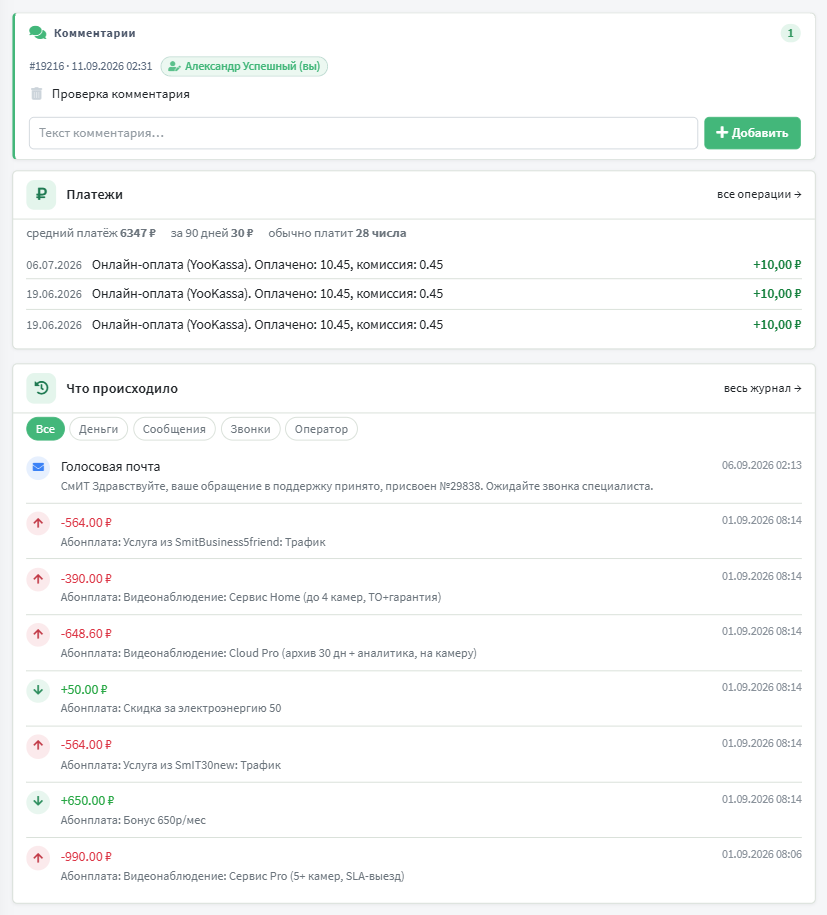The width and height of the screenshot is (827, 915).
Task: Click the comments speech bubble icon
Action: coord(37,33)
